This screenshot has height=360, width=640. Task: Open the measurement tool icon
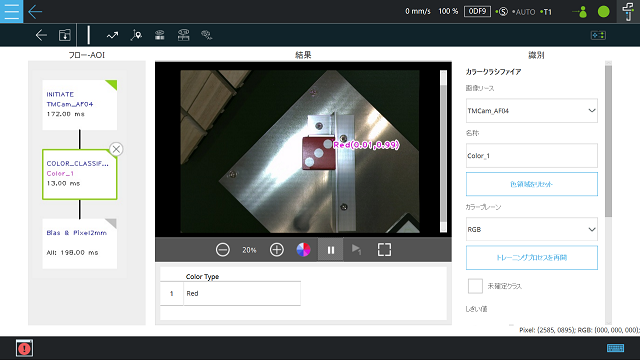(183, 35)
